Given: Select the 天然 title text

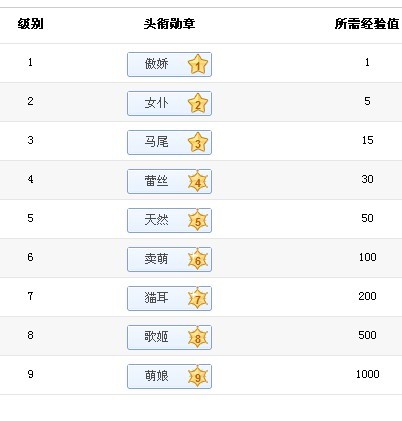Looking at the screenshot, I should (156, 220).
